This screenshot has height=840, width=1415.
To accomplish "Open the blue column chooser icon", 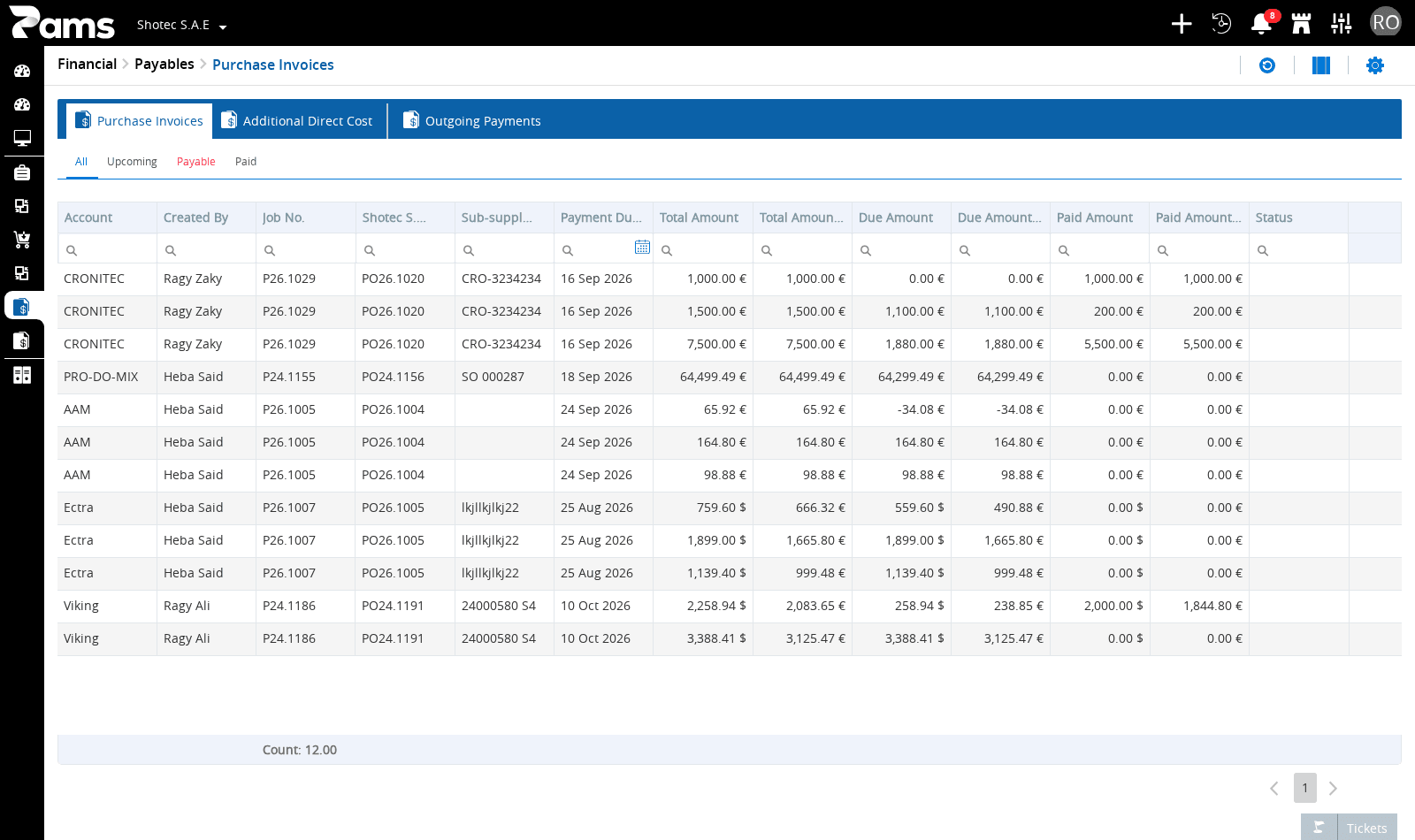I will 1321,65.
